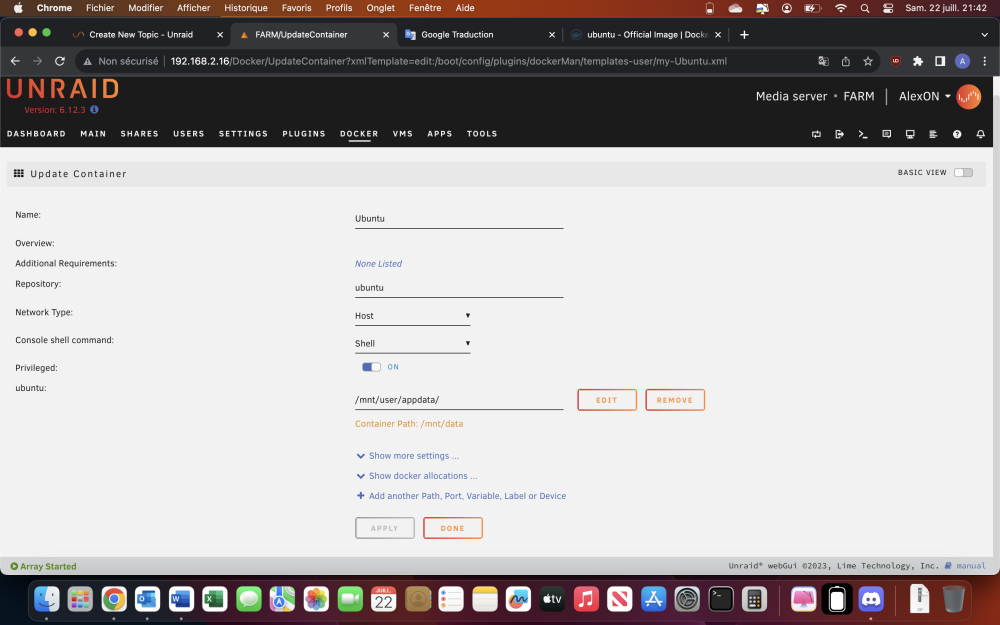Go to the DASHBOARD tab
1000x625 pixels.
coord(36,134)
